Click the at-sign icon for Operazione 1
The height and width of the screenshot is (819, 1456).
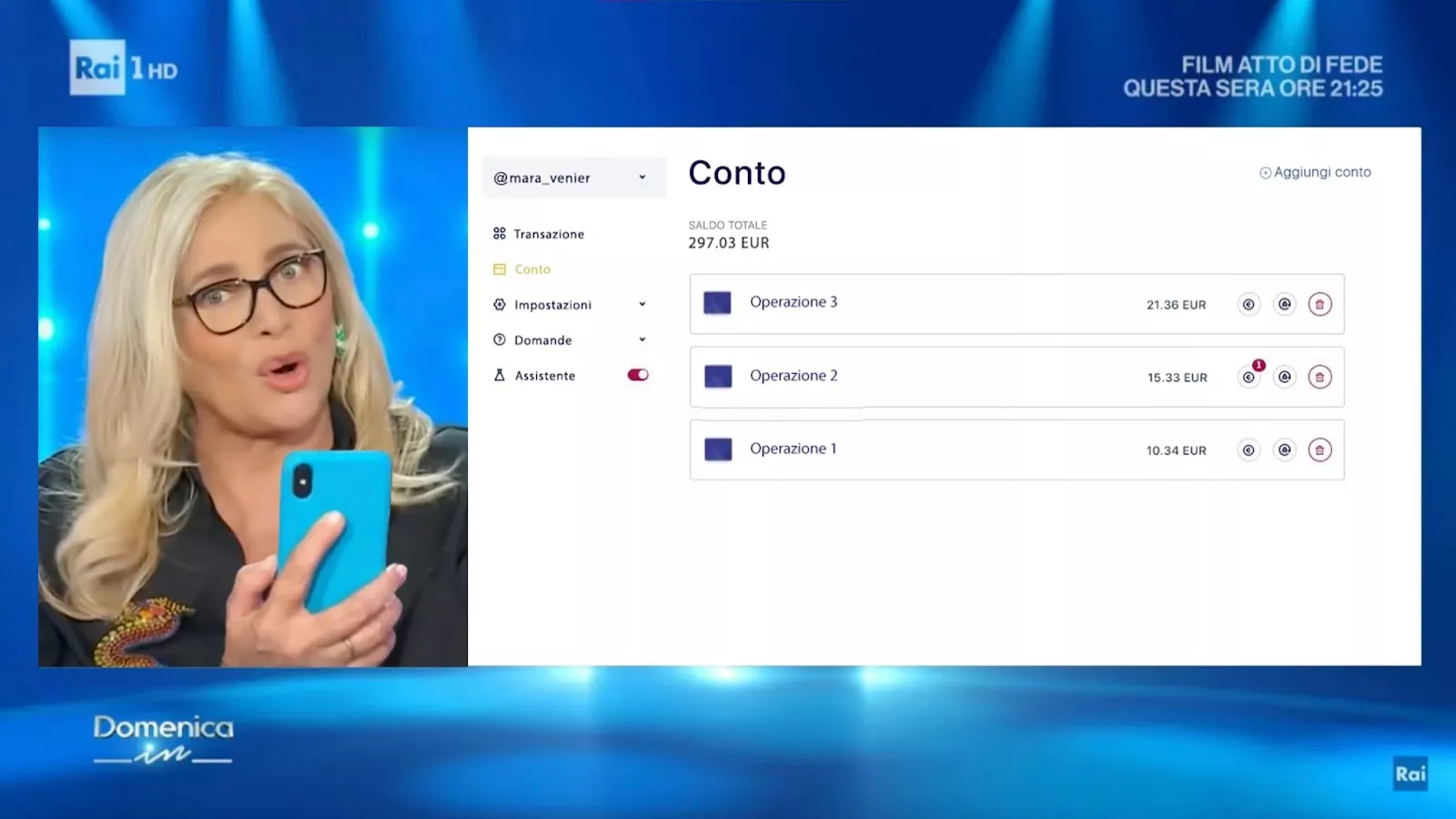coord(1284,450)
